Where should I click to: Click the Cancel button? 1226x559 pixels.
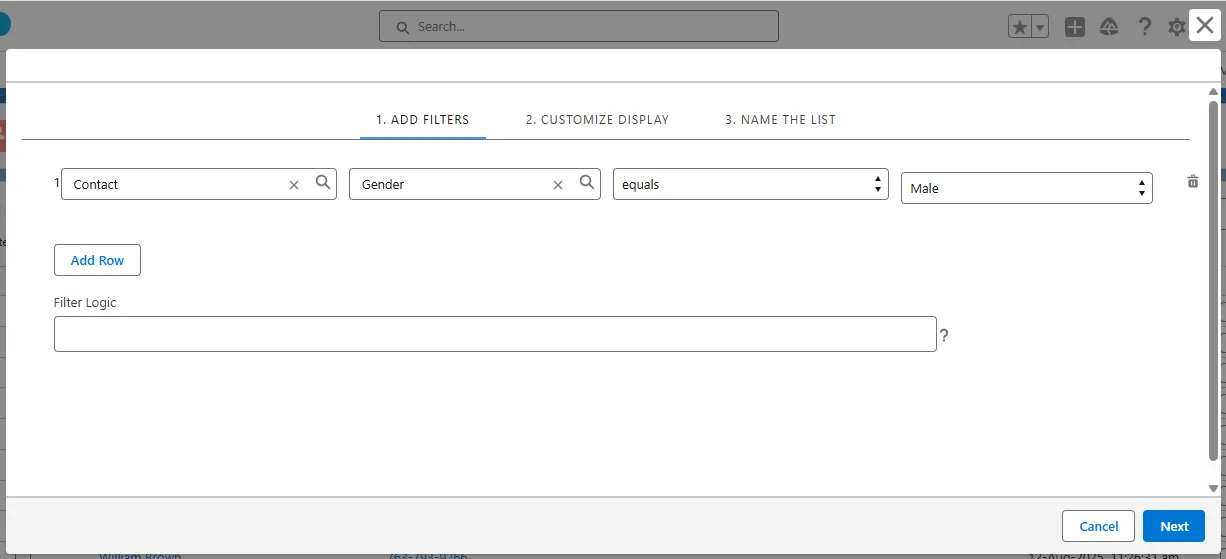pos(1098,526)
